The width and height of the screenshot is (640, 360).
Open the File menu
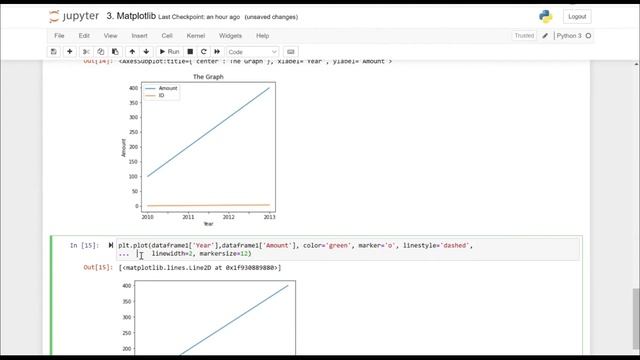(59, 36)
